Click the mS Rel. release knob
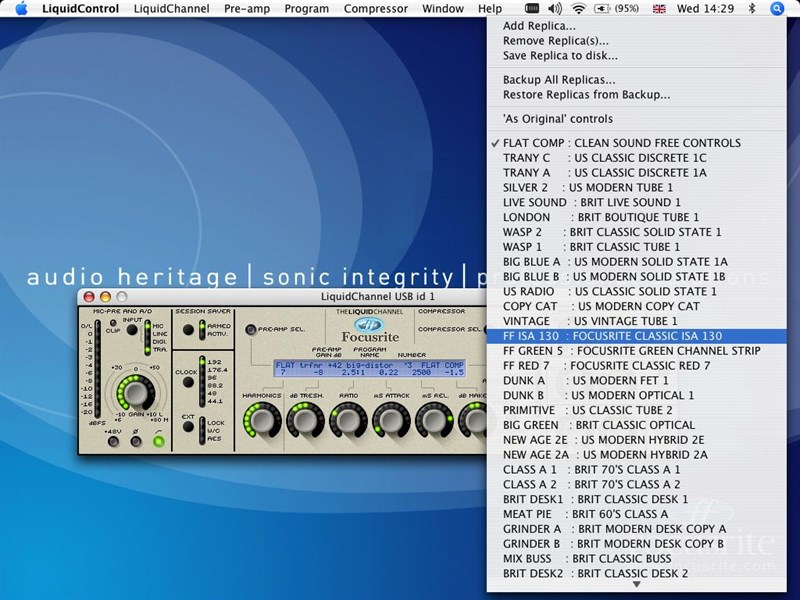The image size is (800, 600). pos(434,420)
